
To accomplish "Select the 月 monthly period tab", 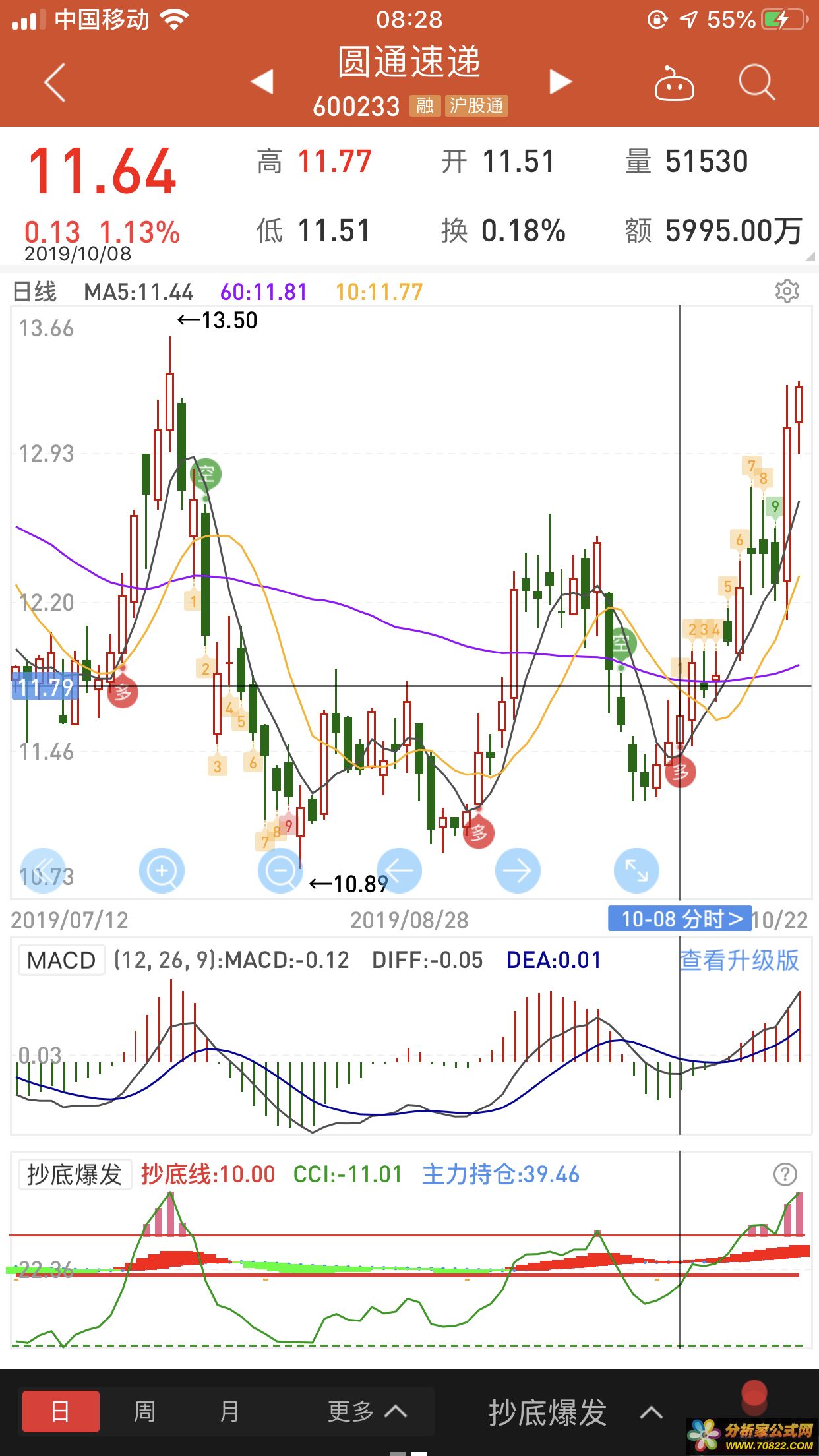I will coord(229,1411).
